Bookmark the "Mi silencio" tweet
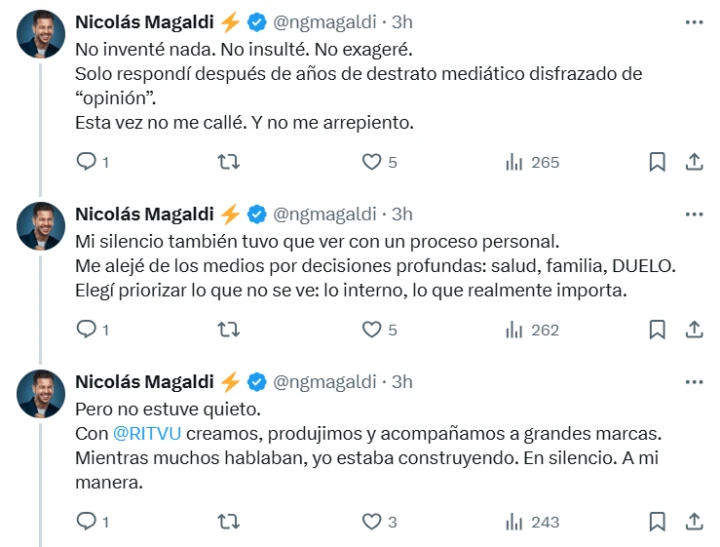The height and width of the screenshot is (547, 720). click(x=657, y=329)
